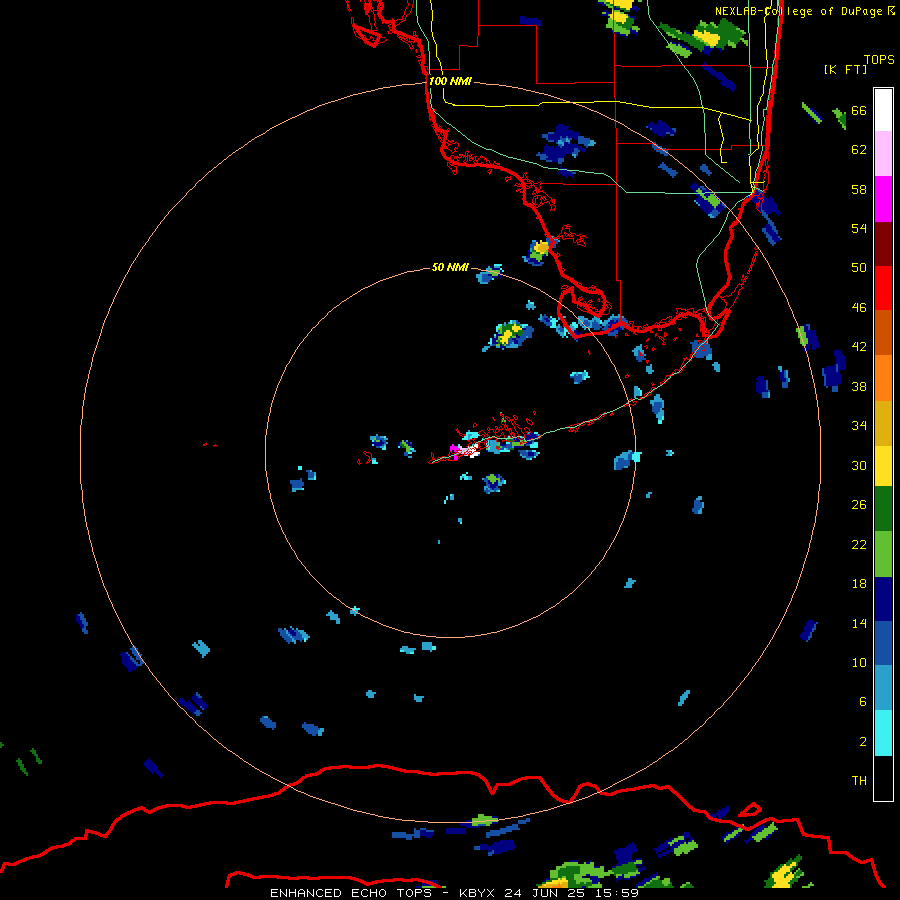
Task: Select the yellow swatch in the legend
Action: click(x=883, y=466)
